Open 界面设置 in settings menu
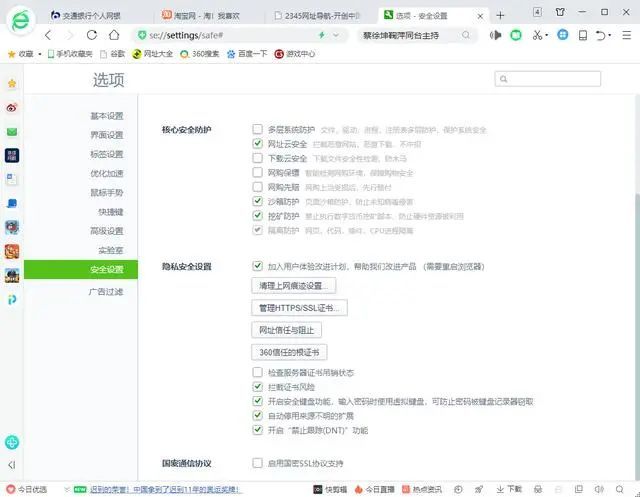The height and width of the screenshot is (497, 640). pyautogui.click(x=107, y=135)
